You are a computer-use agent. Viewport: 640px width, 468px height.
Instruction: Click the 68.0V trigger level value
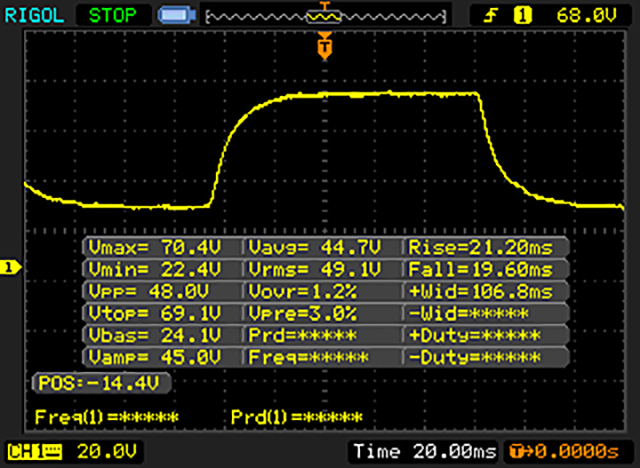click(x=586, y=16)
